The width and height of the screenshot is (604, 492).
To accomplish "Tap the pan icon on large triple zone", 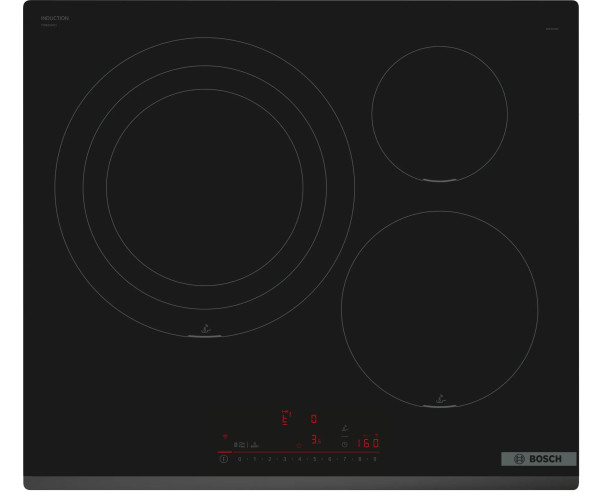I will [x=206, y=329].
